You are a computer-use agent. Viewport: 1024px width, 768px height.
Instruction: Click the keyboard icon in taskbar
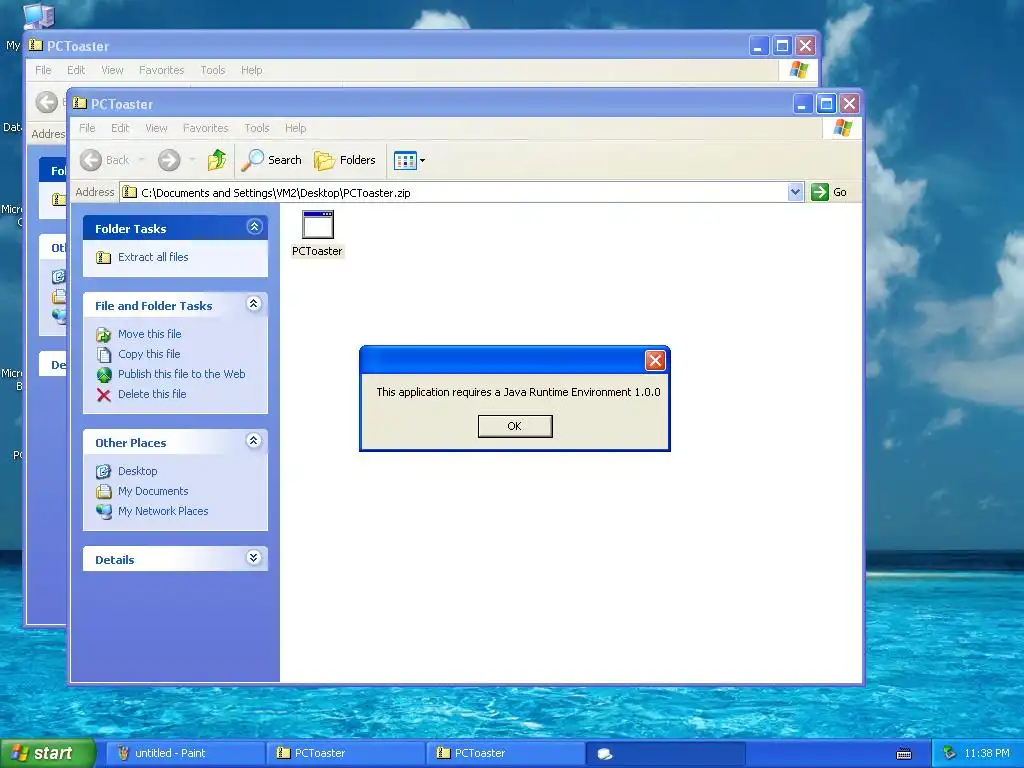tap(904, 754)
